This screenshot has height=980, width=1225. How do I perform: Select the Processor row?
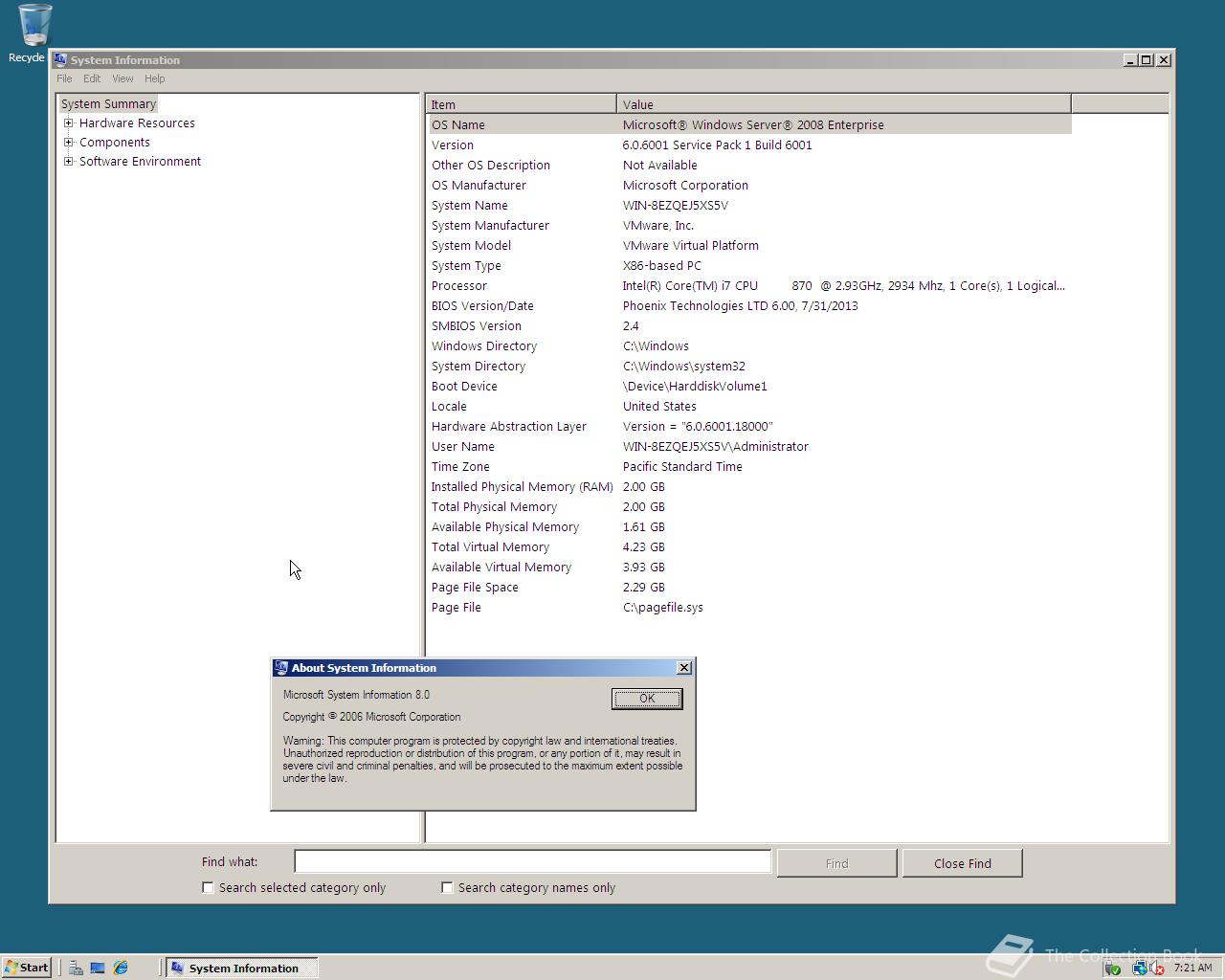749,285
